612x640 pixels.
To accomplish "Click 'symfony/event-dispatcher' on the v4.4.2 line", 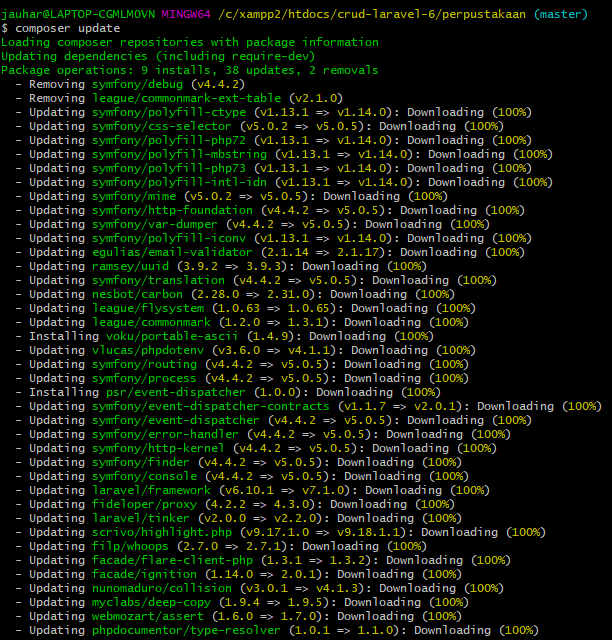I will [176, 420].
